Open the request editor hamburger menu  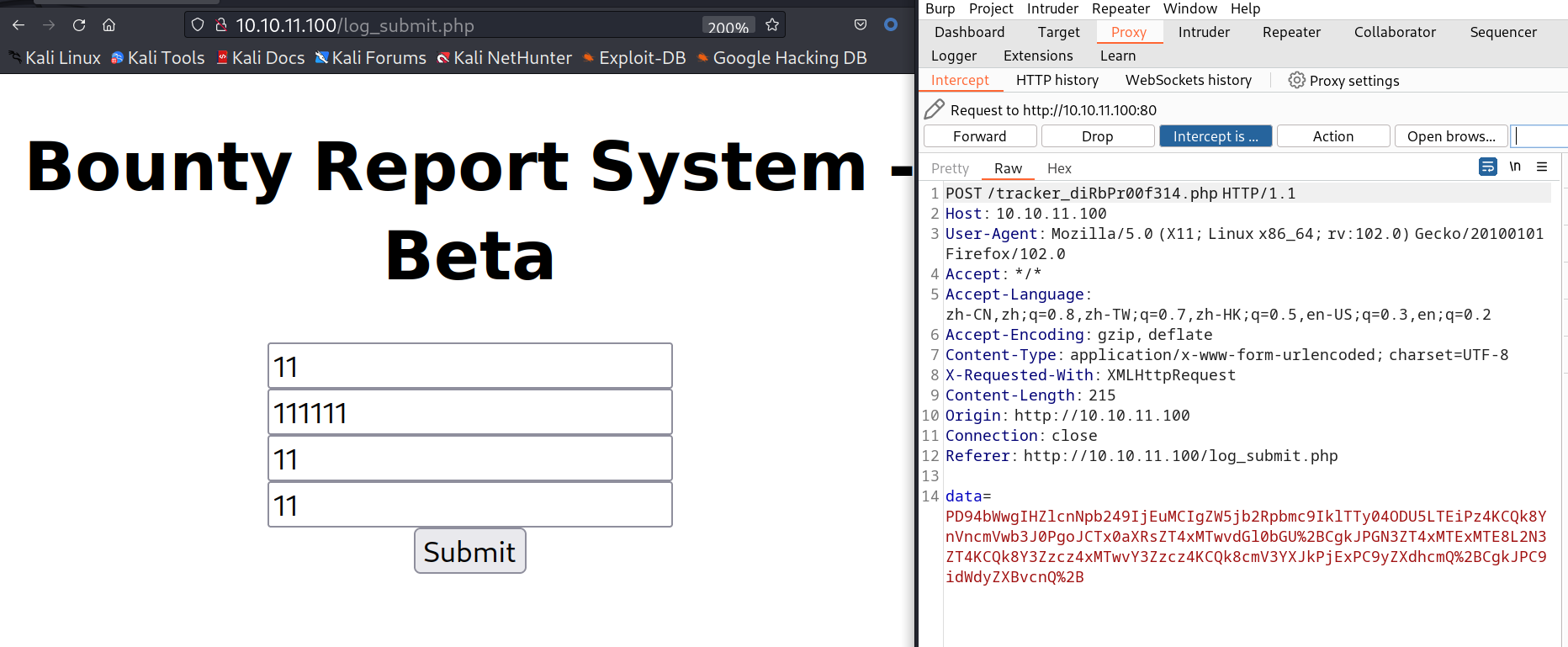point(1542,167)
